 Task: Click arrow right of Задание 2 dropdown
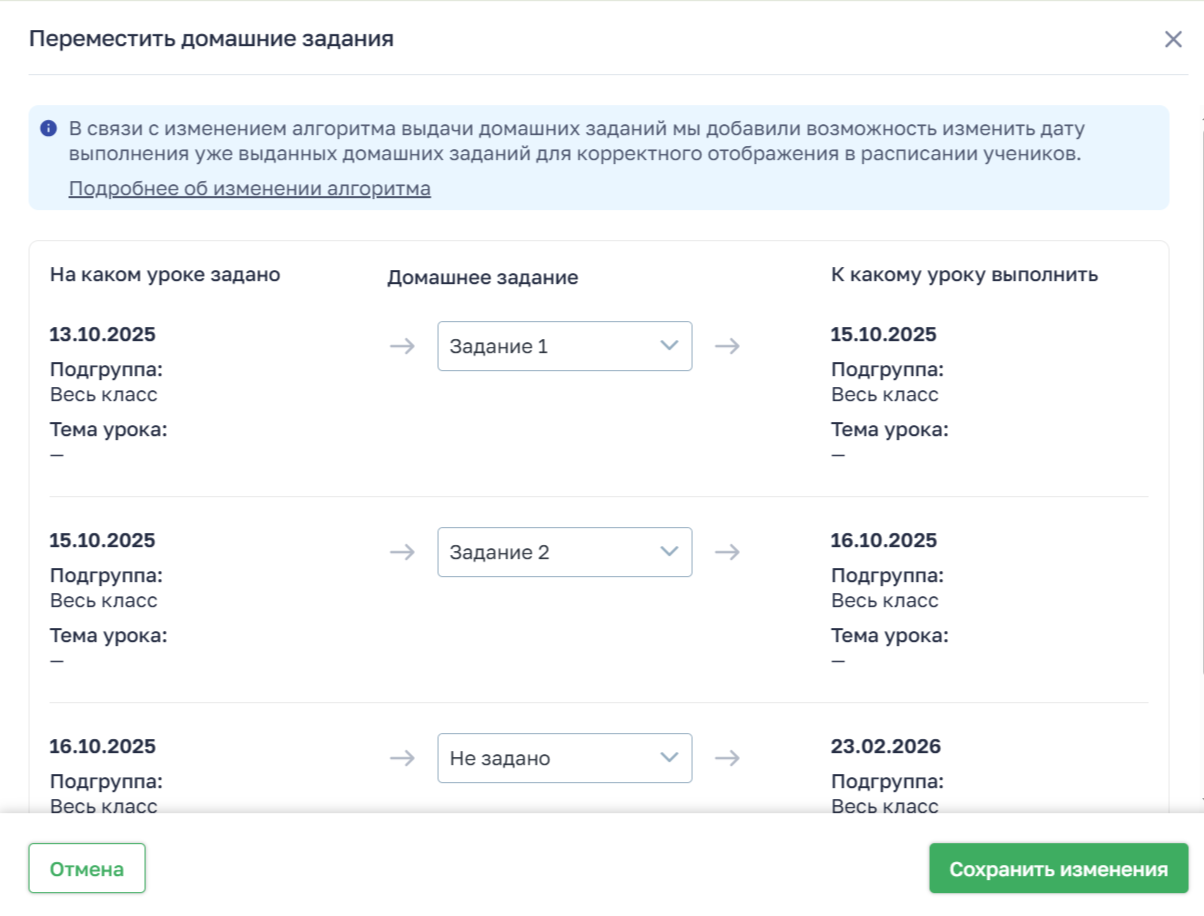(727, 552)
